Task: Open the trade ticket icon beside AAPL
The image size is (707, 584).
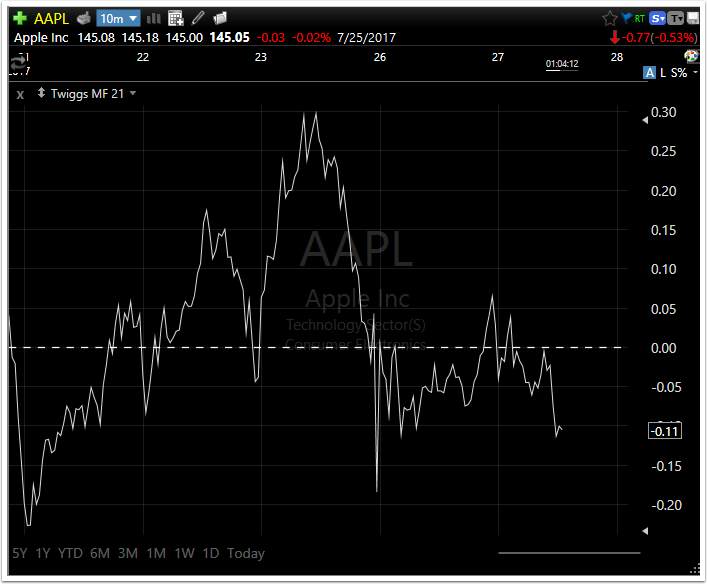Action: click(x=83, y=18)
